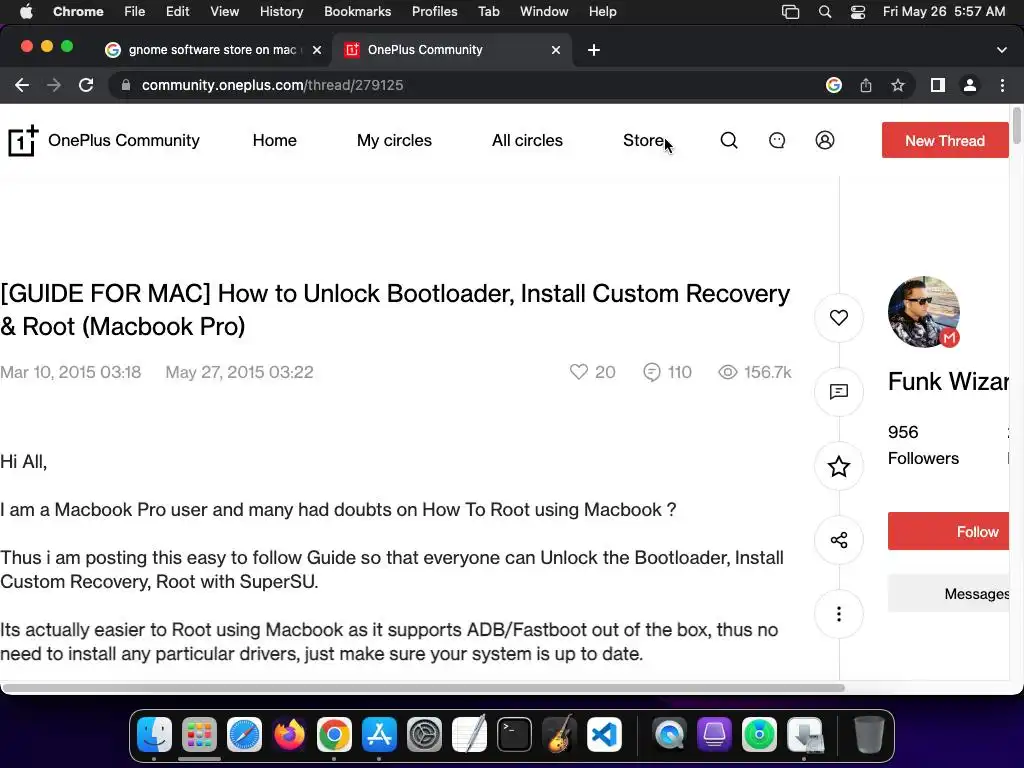
Task: Open All circles page
Action: tap(527, 140)
